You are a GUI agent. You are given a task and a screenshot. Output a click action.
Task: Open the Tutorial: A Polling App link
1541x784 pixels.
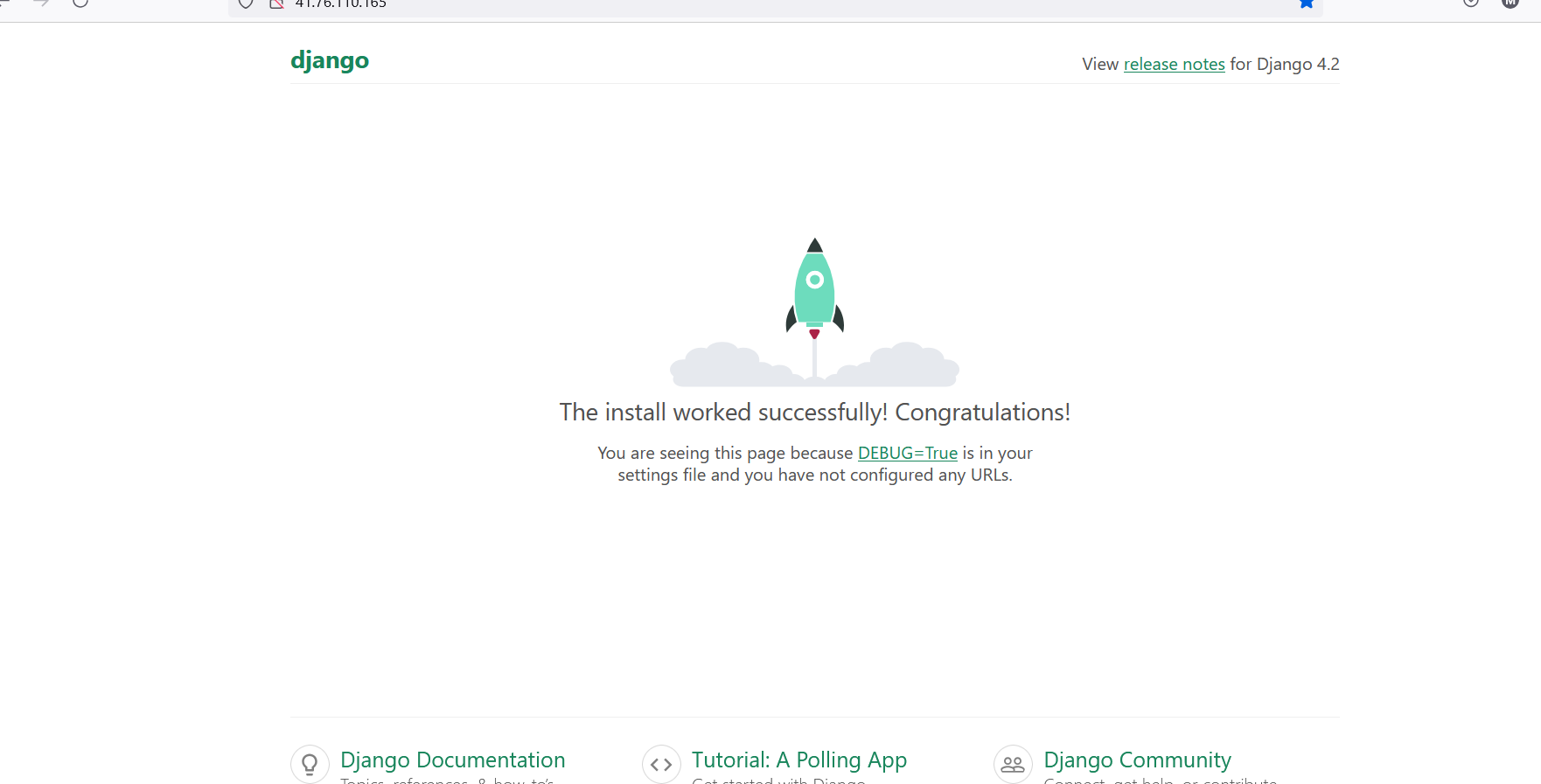(799, 760)
